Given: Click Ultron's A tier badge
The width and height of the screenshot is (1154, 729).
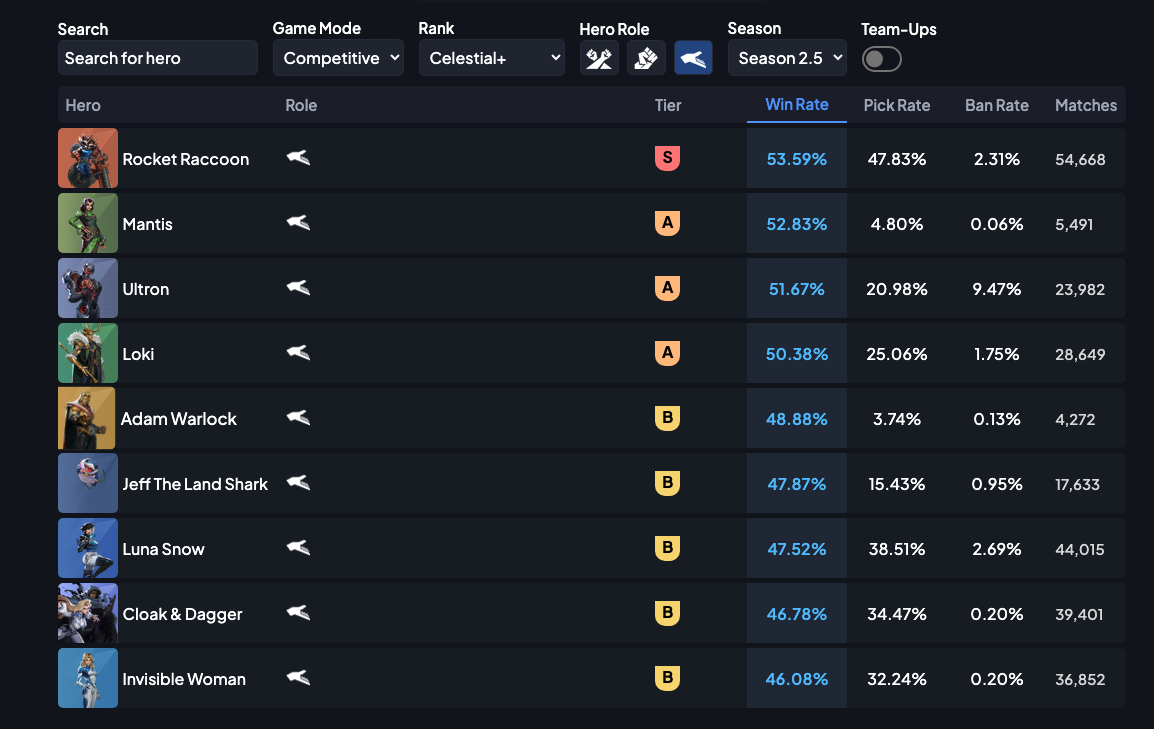Looking at the screenshot, I should pyautogui.click(x=668, y=287).
